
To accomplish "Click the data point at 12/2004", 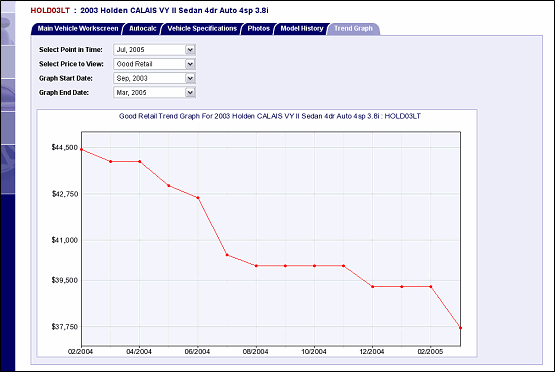I will 372,286.
